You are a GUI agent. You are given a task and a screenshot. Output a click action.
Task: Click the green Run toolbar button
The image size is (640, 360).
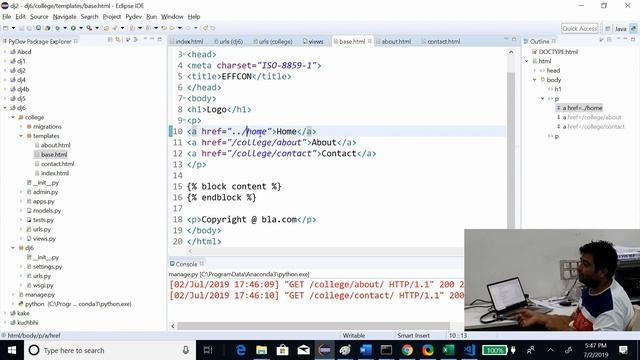(x=73, y=28)
